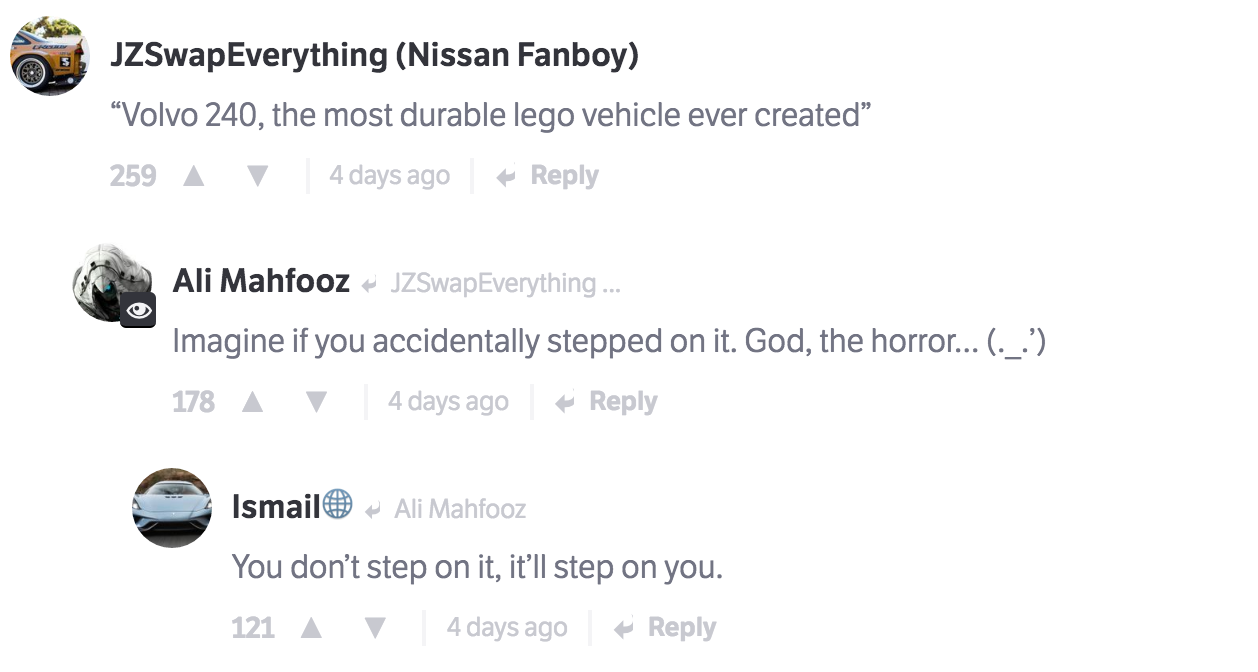The image size is (1258, 672).
Task: Upvote Ismail's reply comment
Action: (311, 628)
